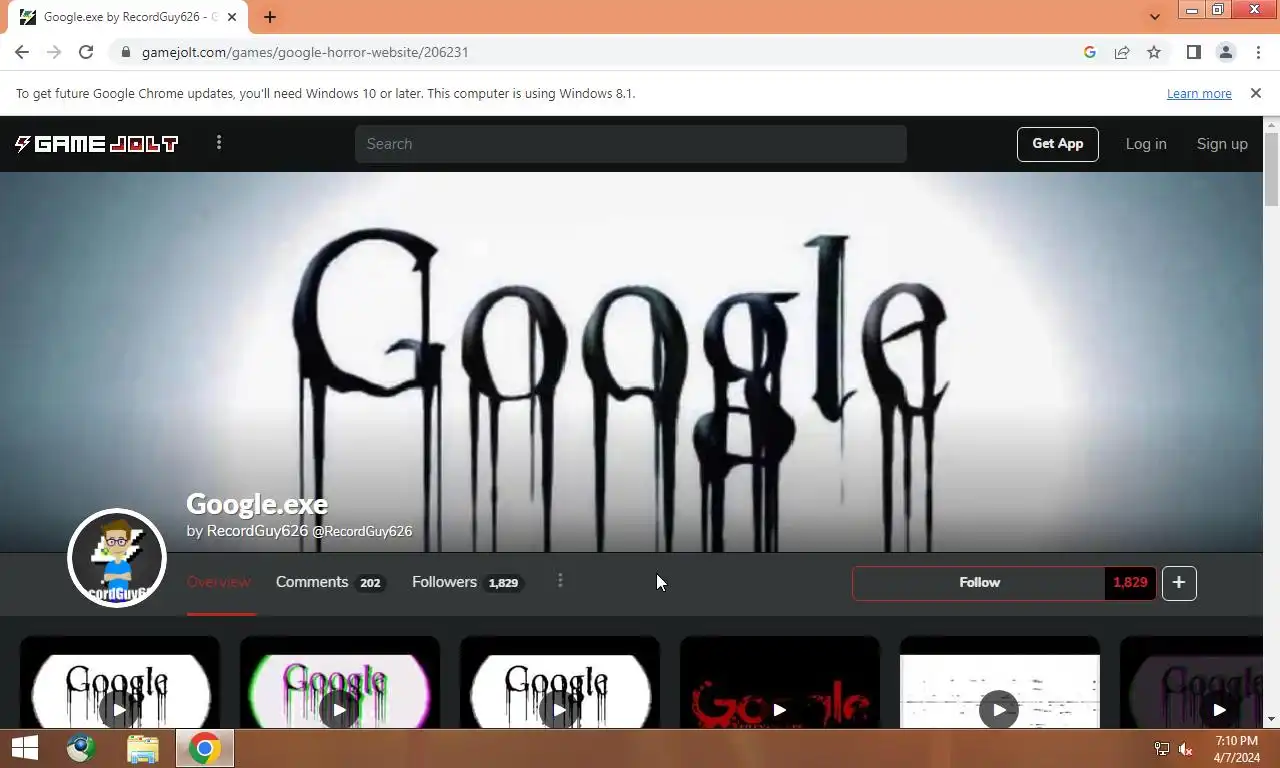Reload the current page
The height and width of the screenshot is (768, 1280).
pos(86,52)
